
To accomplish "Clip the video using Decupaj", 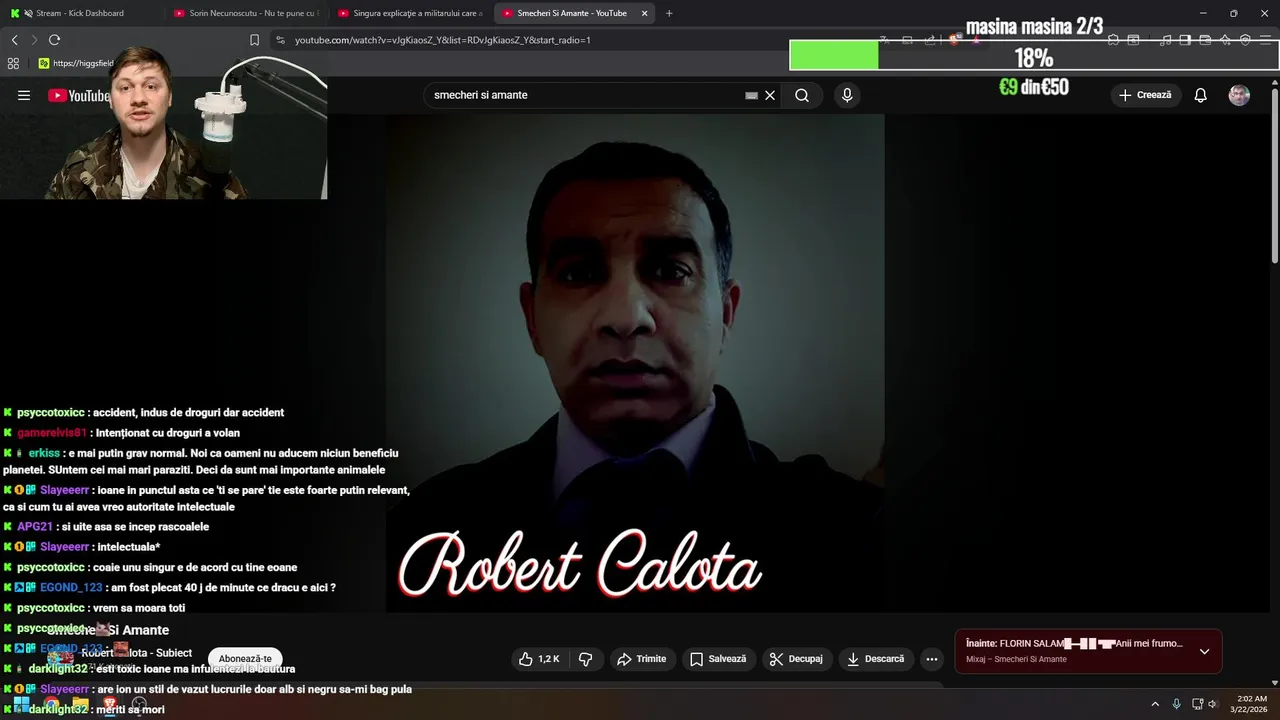I will tap(796, 659).
